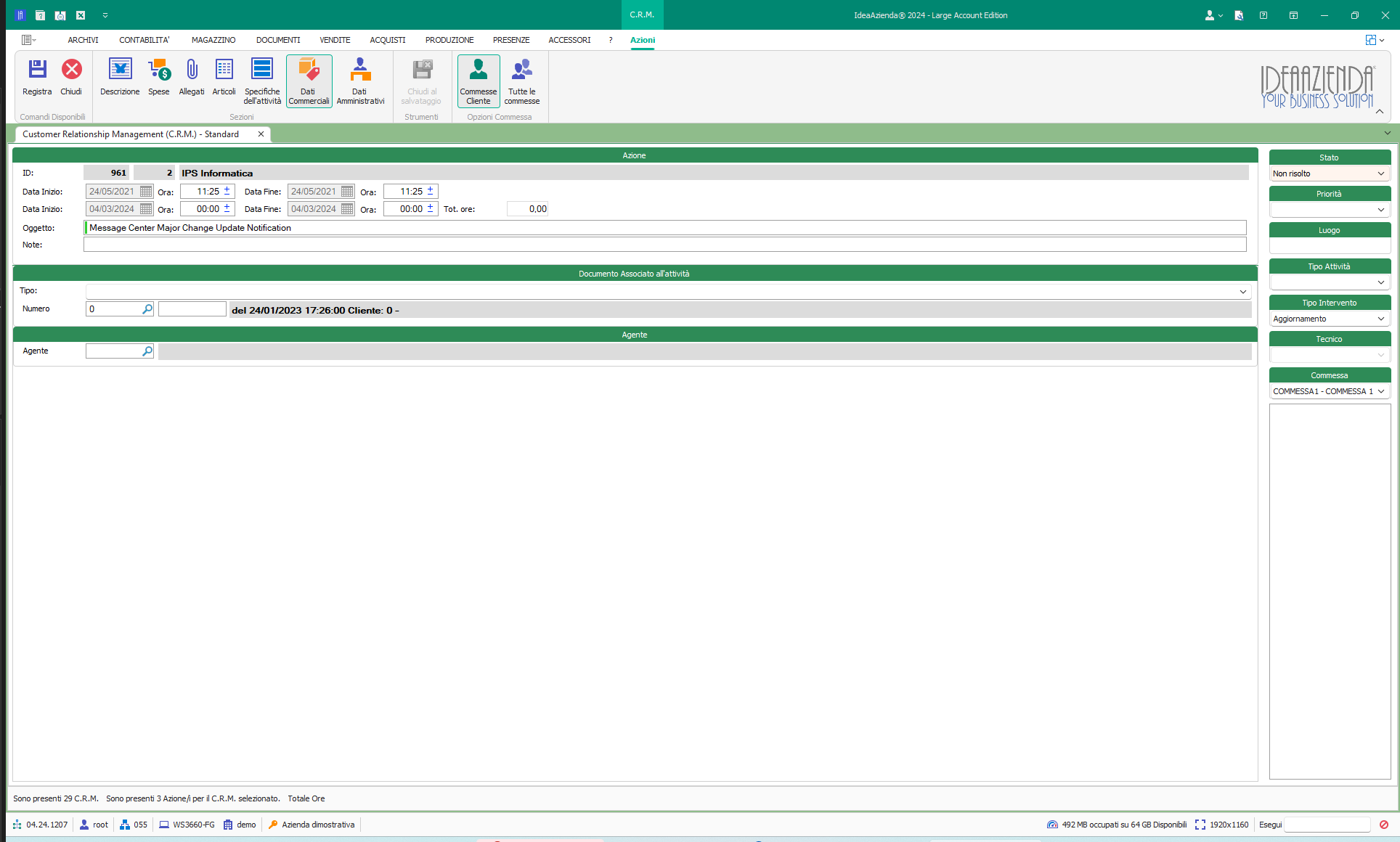Image resolution: width=1400 pixels, height=842 pixels.
Task: Adjust first Data Inizio Ora 11:25 stepper
Action: [x=227, y=191]
